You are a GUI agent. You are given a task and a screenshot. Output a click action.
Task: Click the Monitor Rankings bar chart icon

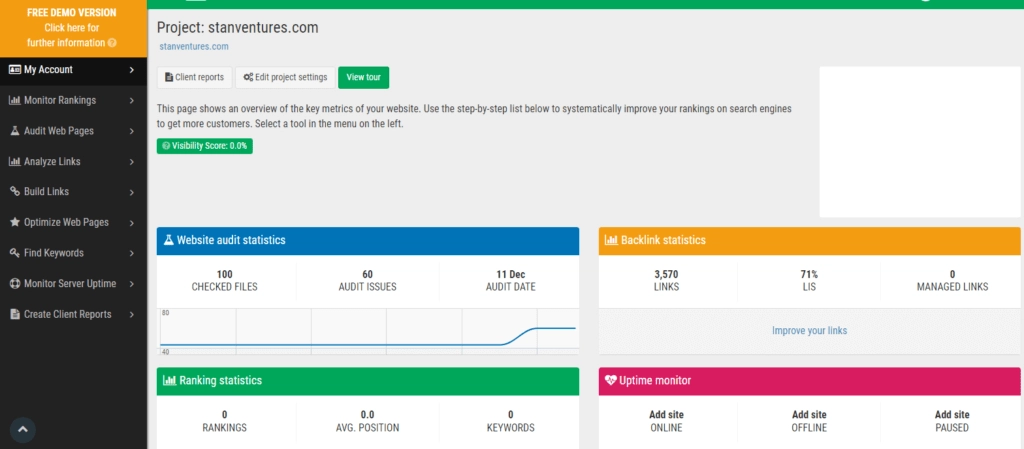point(15,100)
